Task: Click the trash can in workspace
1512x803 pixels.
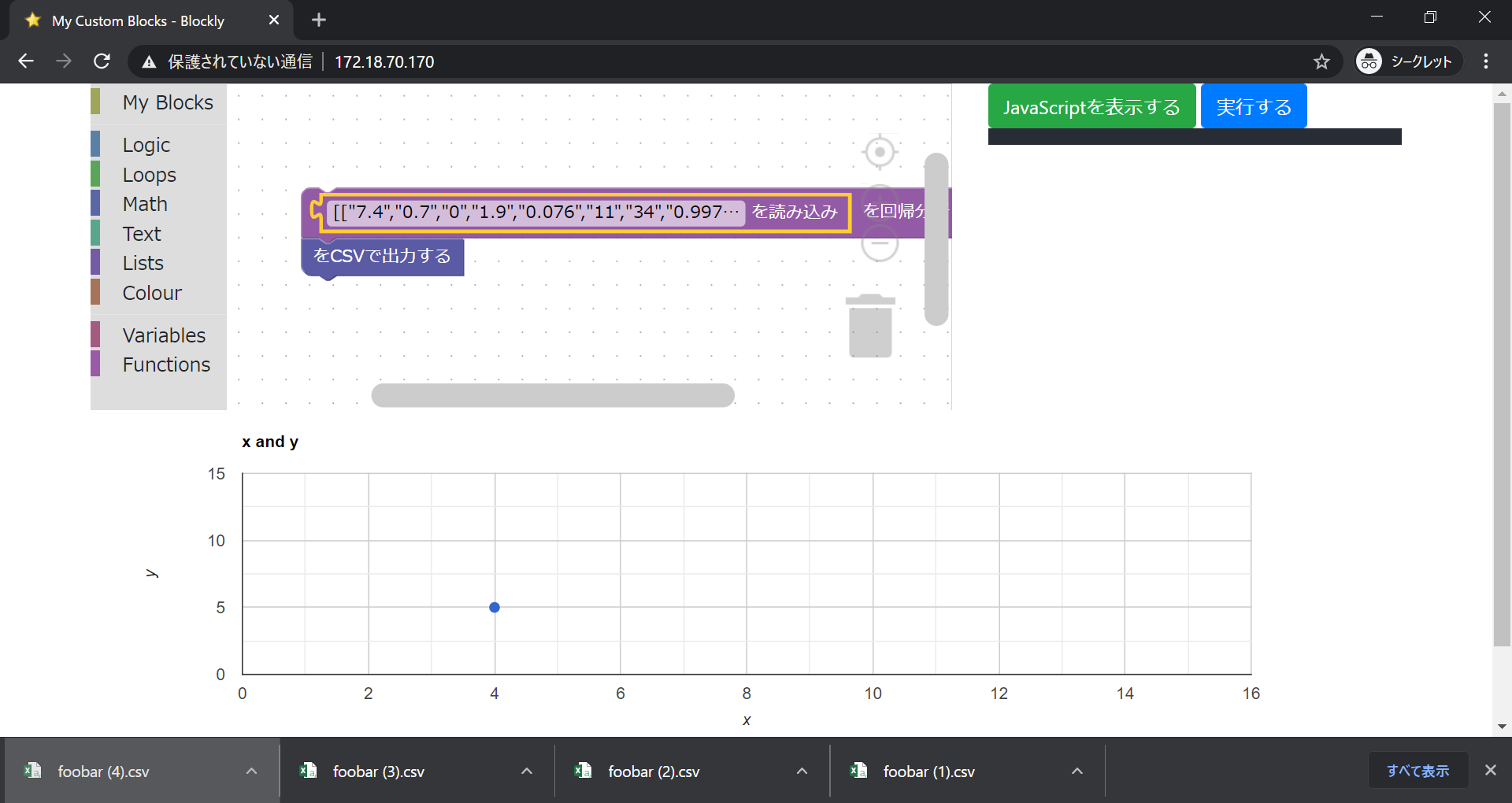Action: point(870,327)
